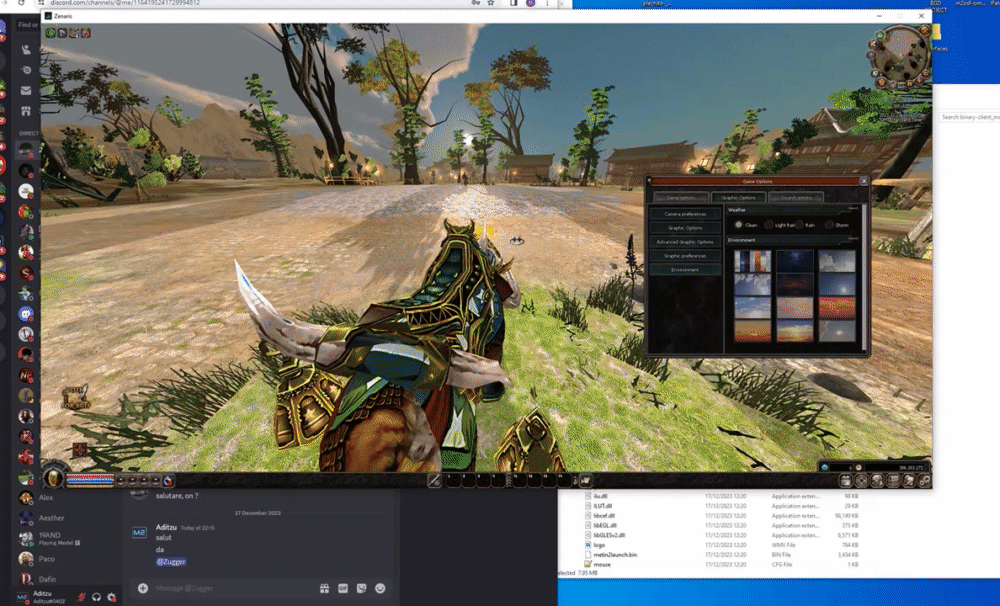
Task: Switch to the Game options tab
Action: (x=681, y=197)
